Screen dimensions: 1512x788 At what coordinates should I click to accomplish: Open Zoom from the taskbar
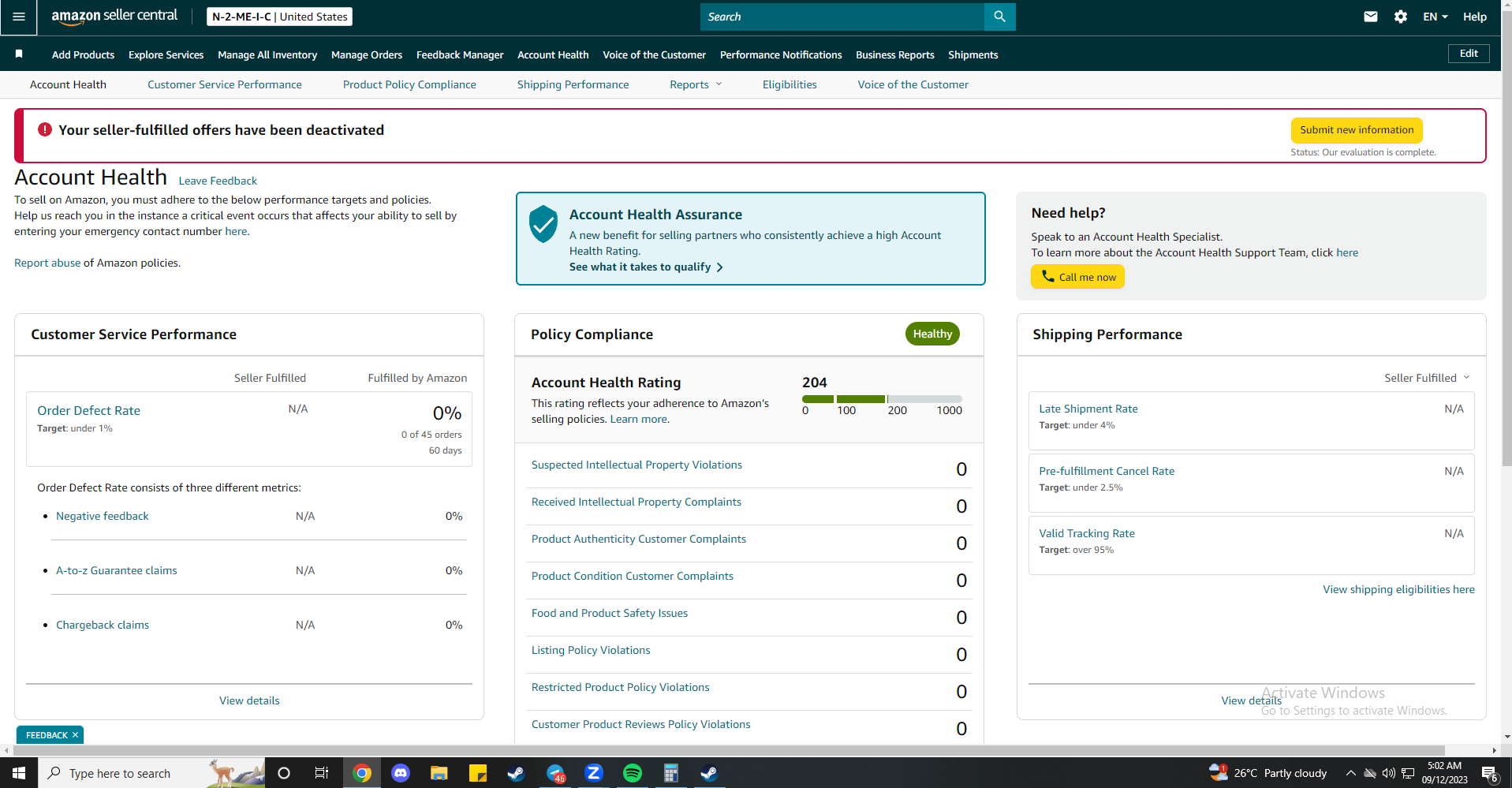pyautogui.click(x=594, y=773)
